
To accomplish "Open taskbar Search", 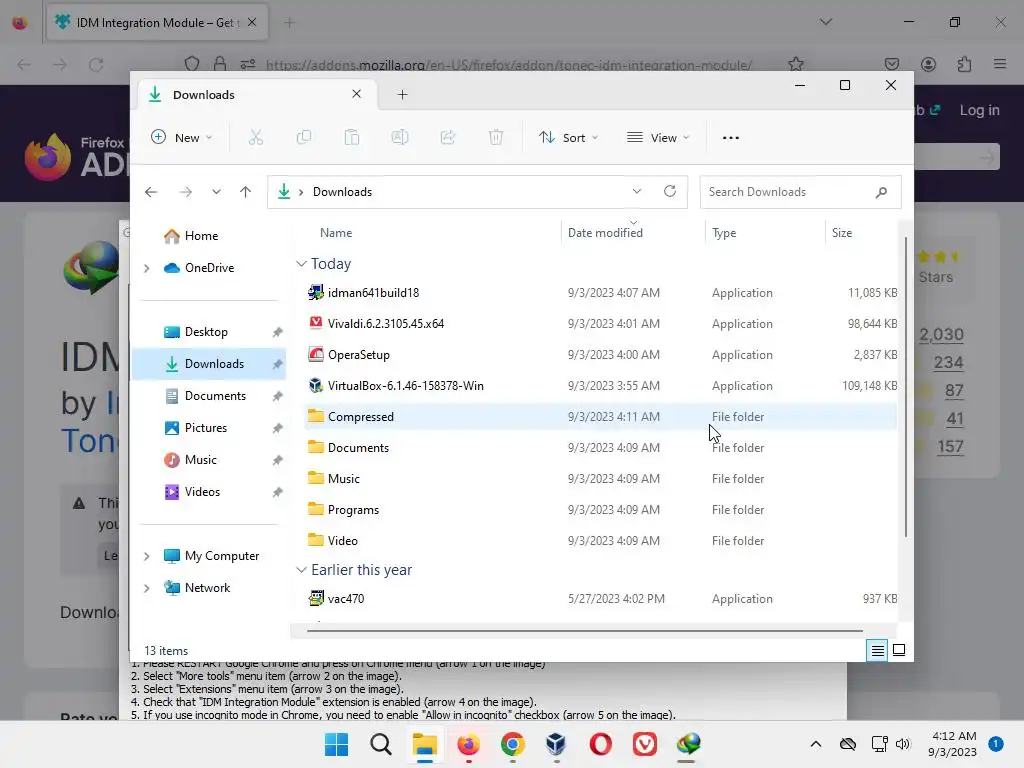I will 381,744.
